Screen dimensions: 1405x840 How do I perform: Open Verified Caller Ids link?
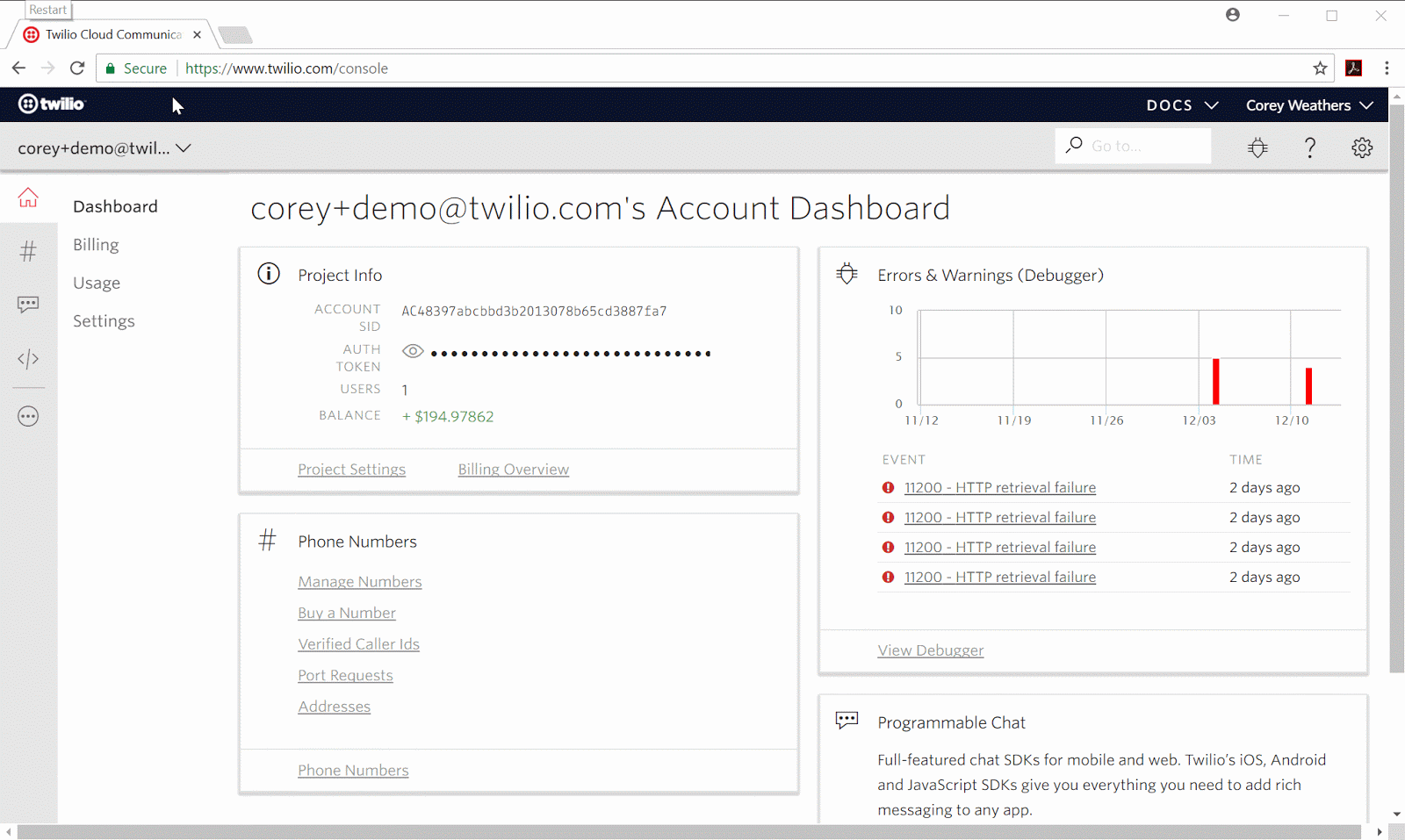pos(358,644)
